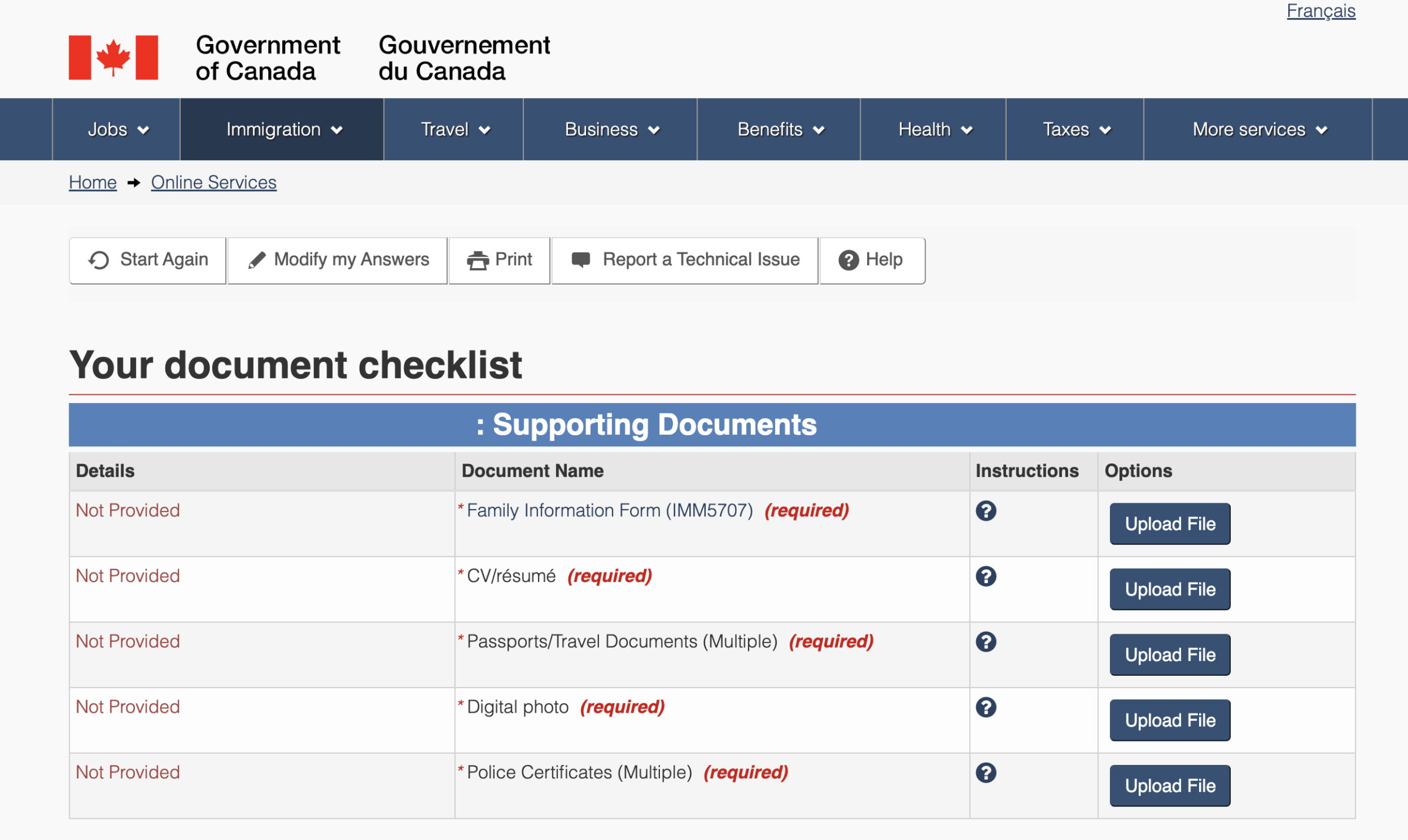Open the Taxes menu item
The height and width of the screenshot is (840, 1408).
(x=1075, y=130)
